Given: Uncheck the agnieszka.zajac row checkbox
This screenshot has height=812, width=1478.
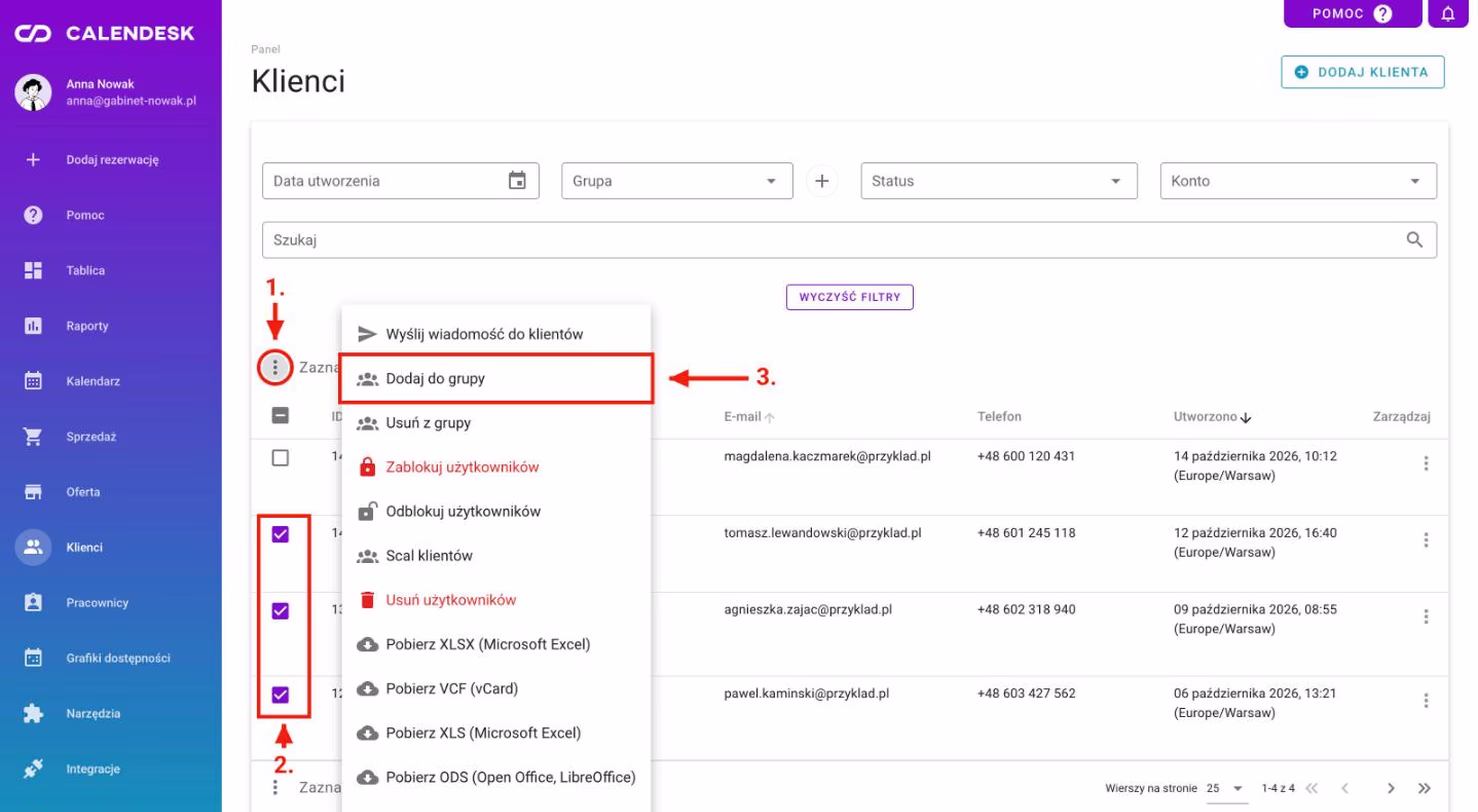Looking at the screenshot, I should 280,610.
